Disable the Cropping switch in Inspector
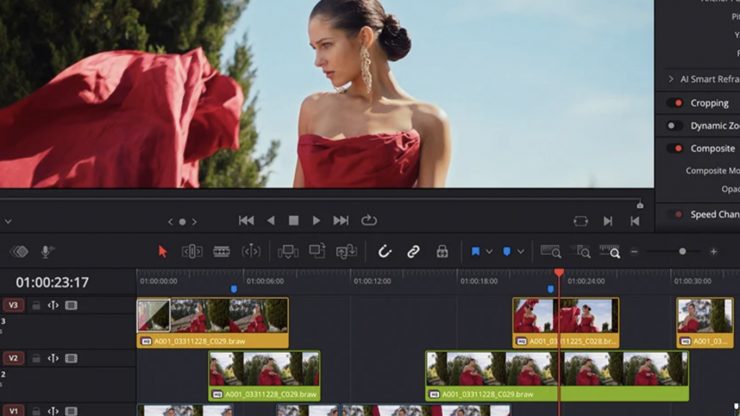The height and width of the screenshot is (416, 740). tap(675, 103)
